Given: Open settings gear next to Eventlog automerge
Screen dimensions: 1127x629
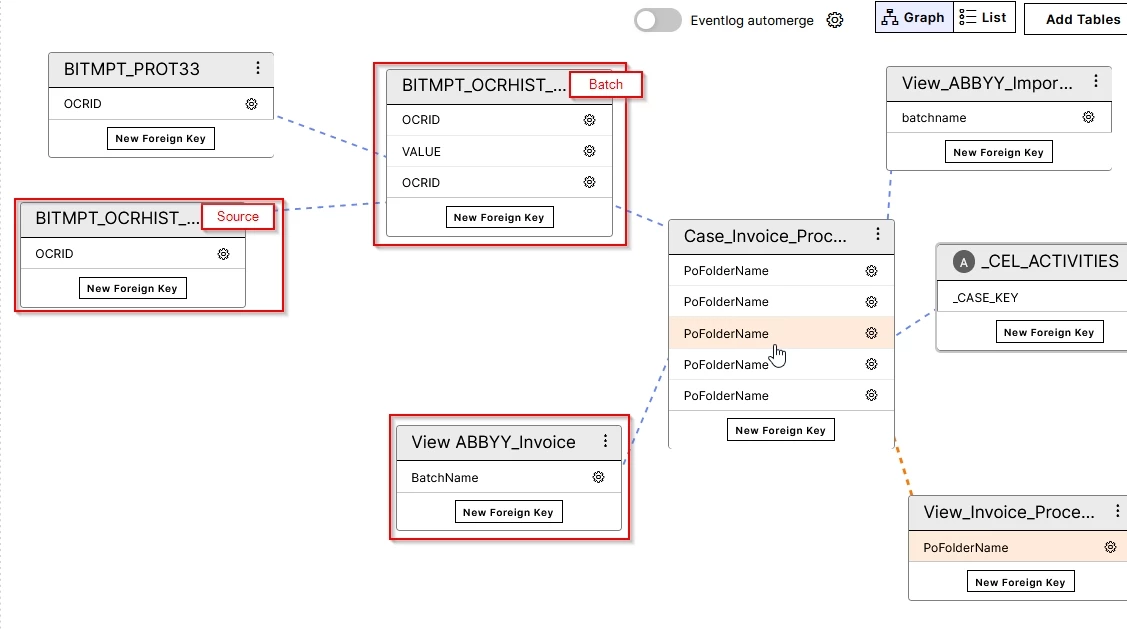Looking at the screenshot, I should tap(834, 20).
